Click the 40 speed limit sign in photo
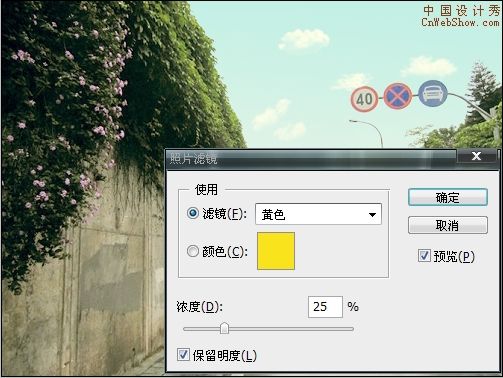 coord(364,99)
